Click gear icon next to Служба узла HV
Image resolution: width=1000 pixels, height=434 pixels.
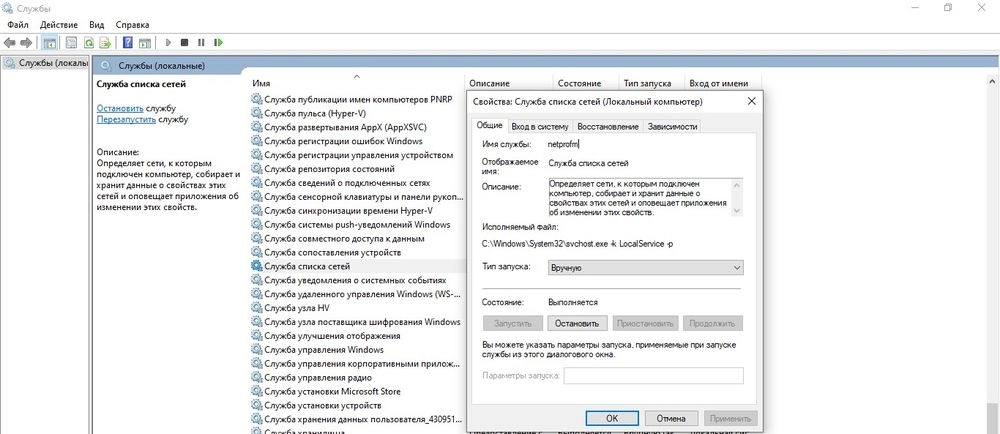(257, 309)
